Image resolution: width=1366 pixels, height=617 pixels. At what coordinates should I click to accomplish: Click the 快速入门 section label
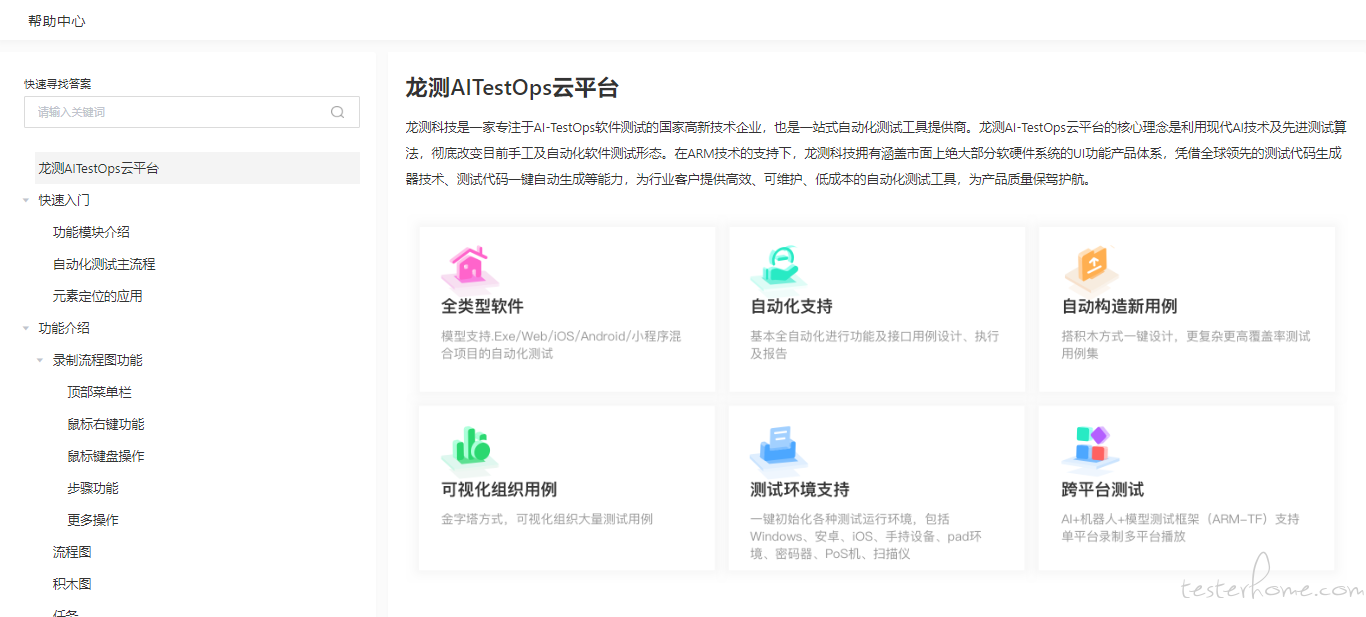(64, 200)
